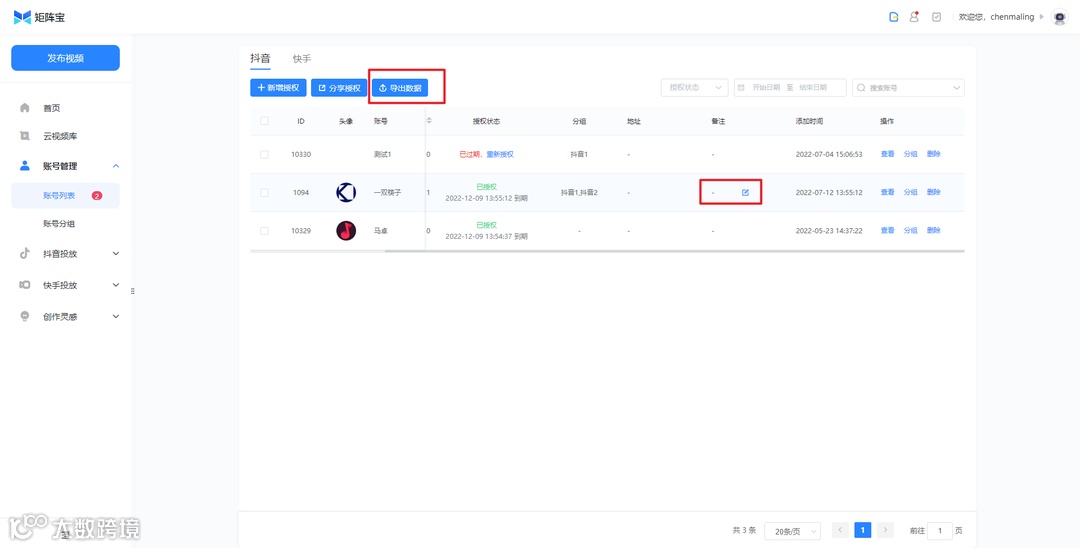Click page number 1 in pagination
Viewport: 1080px width, 548px height.
(x=862, y=530)
